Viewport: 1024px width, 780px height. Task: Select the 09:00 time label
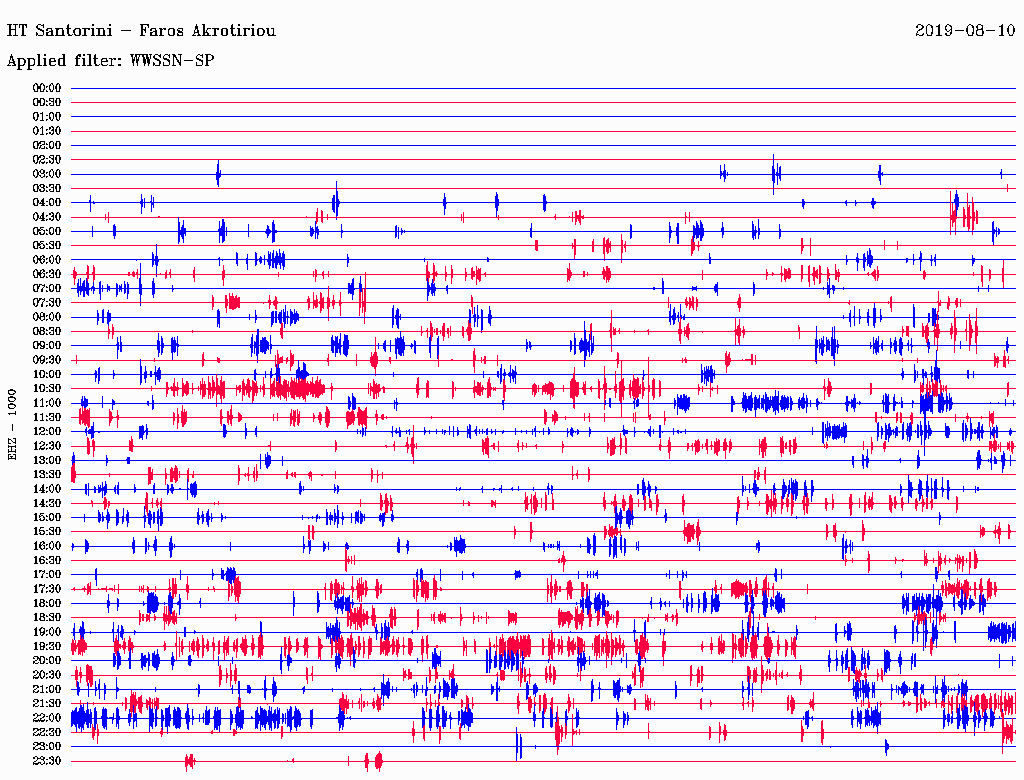[x=47, y=346]
